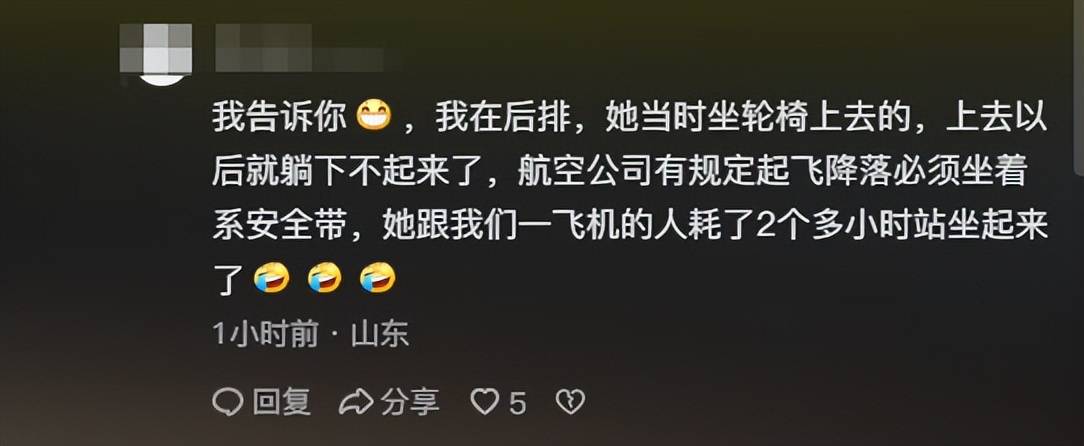Click the comment's first line starting 我告诉你
Viewport: 1084px width, 446px height.
click(x=630, y=119)
